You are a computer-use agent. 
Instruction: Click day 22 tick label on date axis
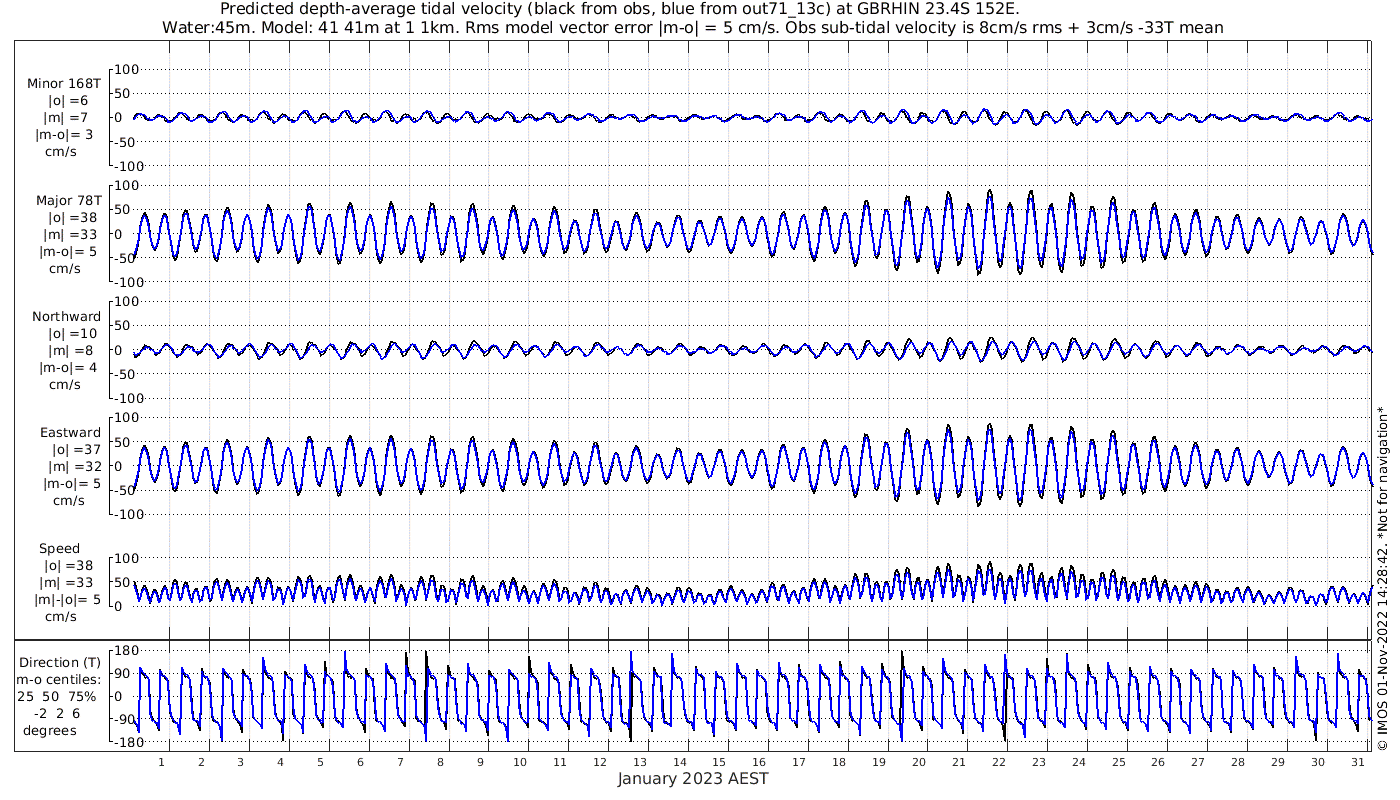pos(998,761)
